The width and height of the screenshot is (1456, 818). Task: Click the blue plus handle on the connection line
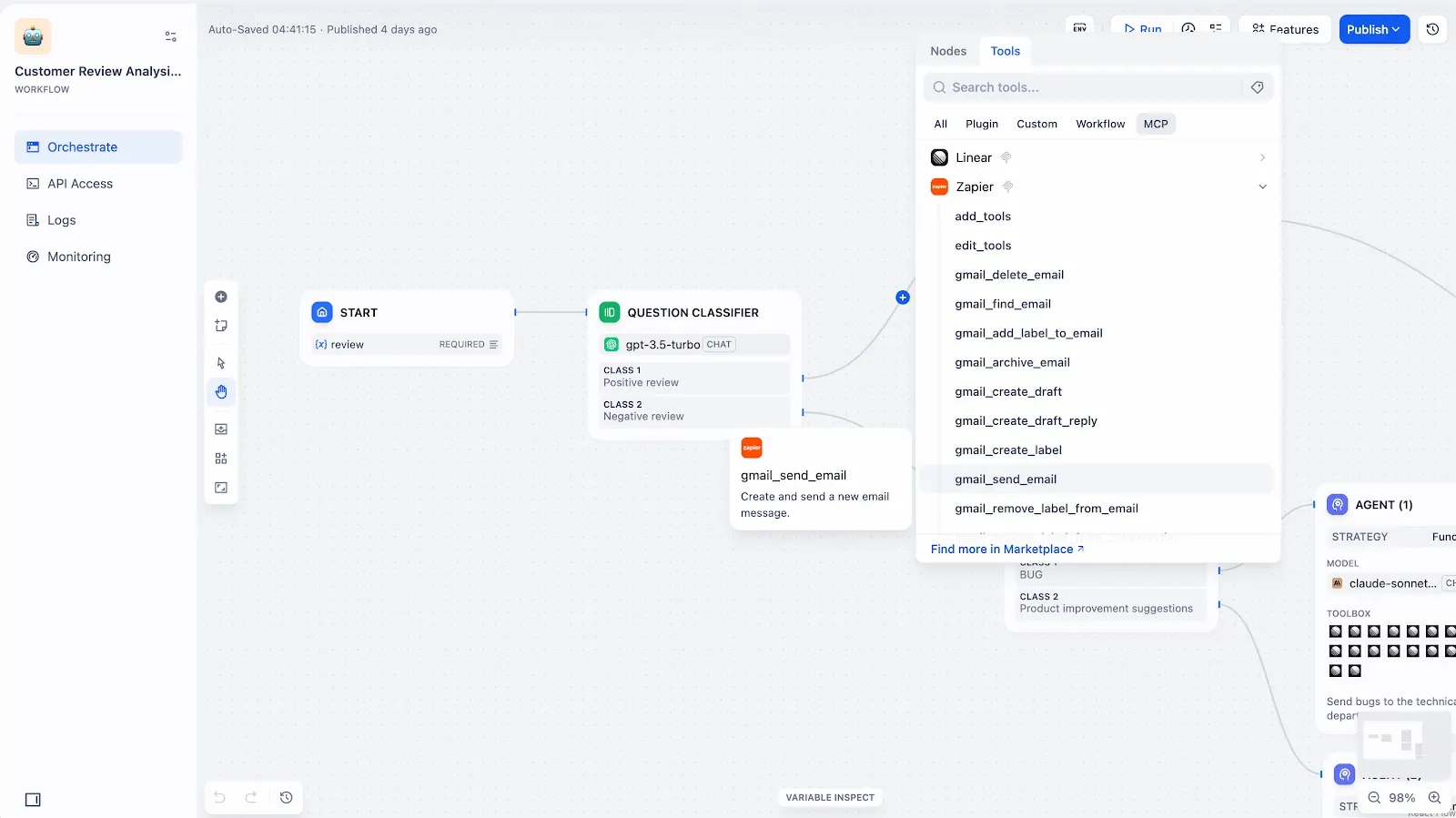(903, 298)
